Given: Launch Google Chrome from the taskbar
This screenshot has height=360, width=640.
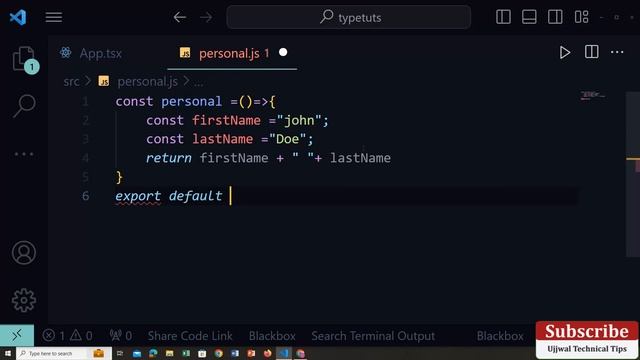Looking at the screenshot, I should coord(219,353).
